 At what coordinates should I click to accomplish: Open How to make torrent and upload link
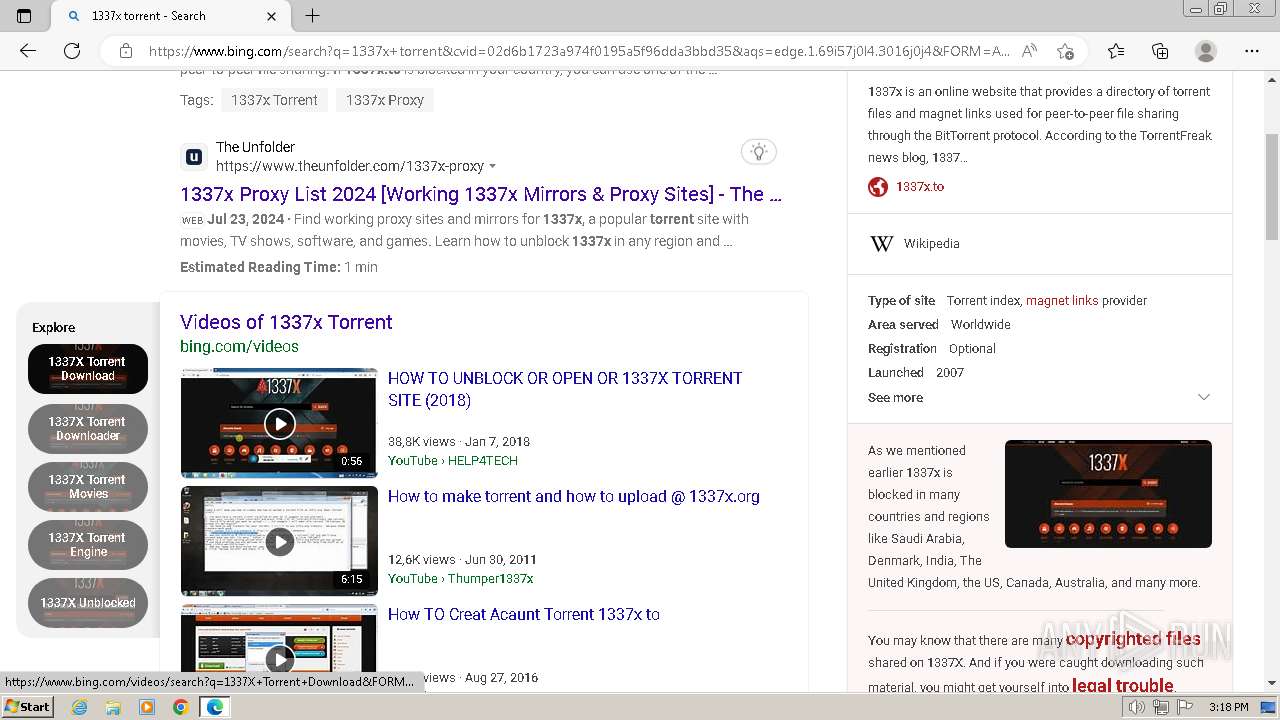[x=574, y=496]
